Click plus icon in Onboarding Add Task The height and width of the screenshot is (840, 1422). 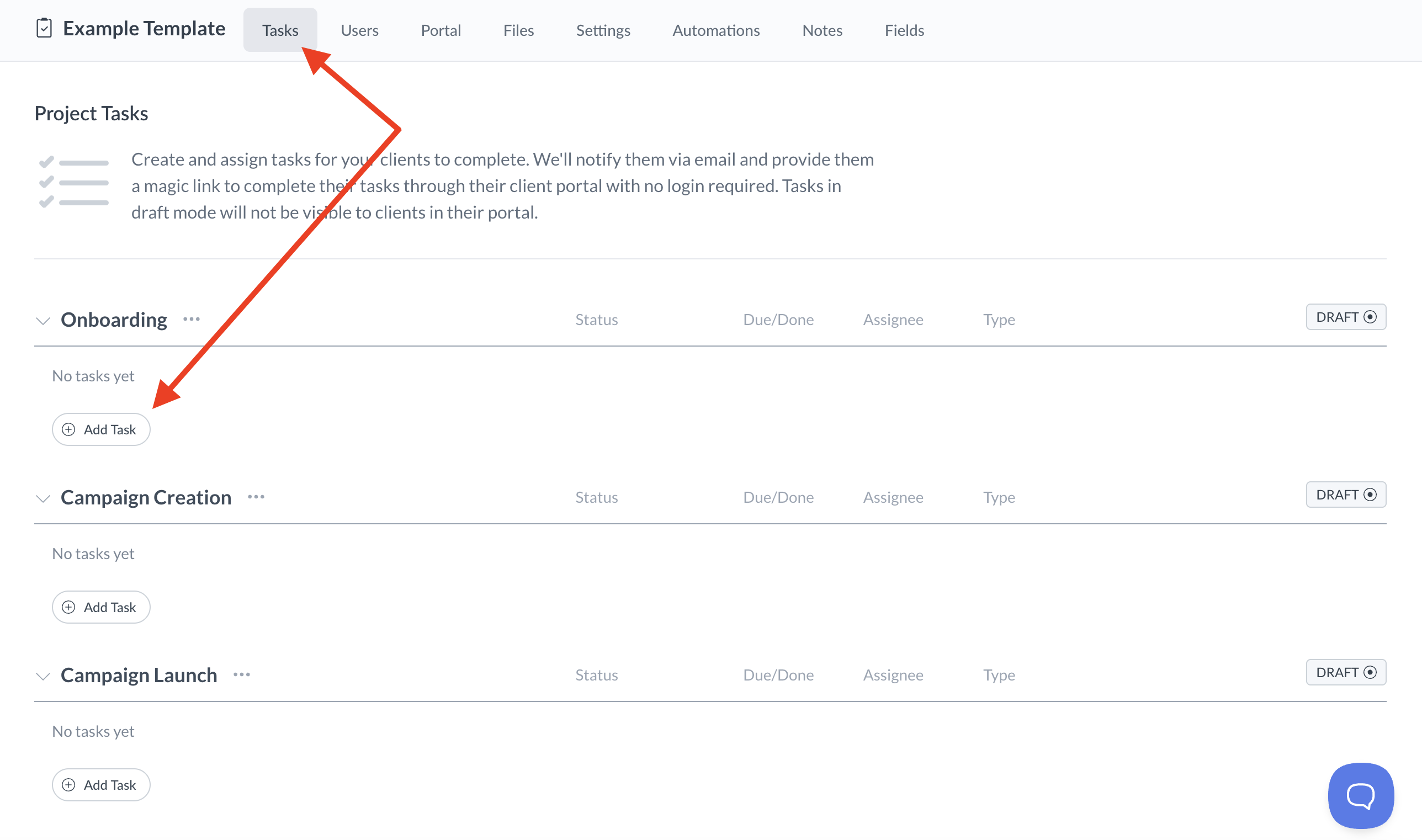click(68, 429)
